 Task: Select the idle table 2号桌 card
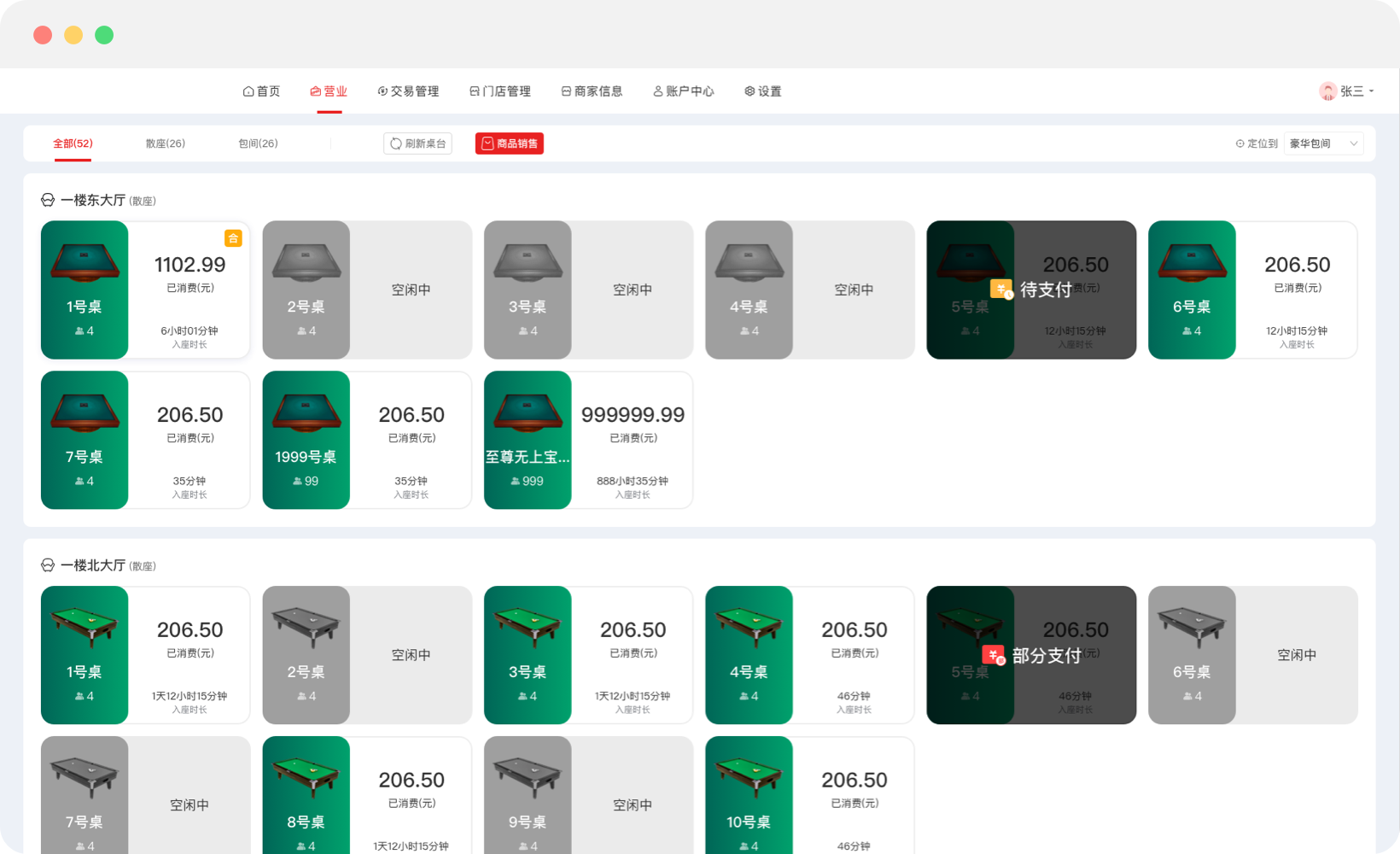point(366,289)
